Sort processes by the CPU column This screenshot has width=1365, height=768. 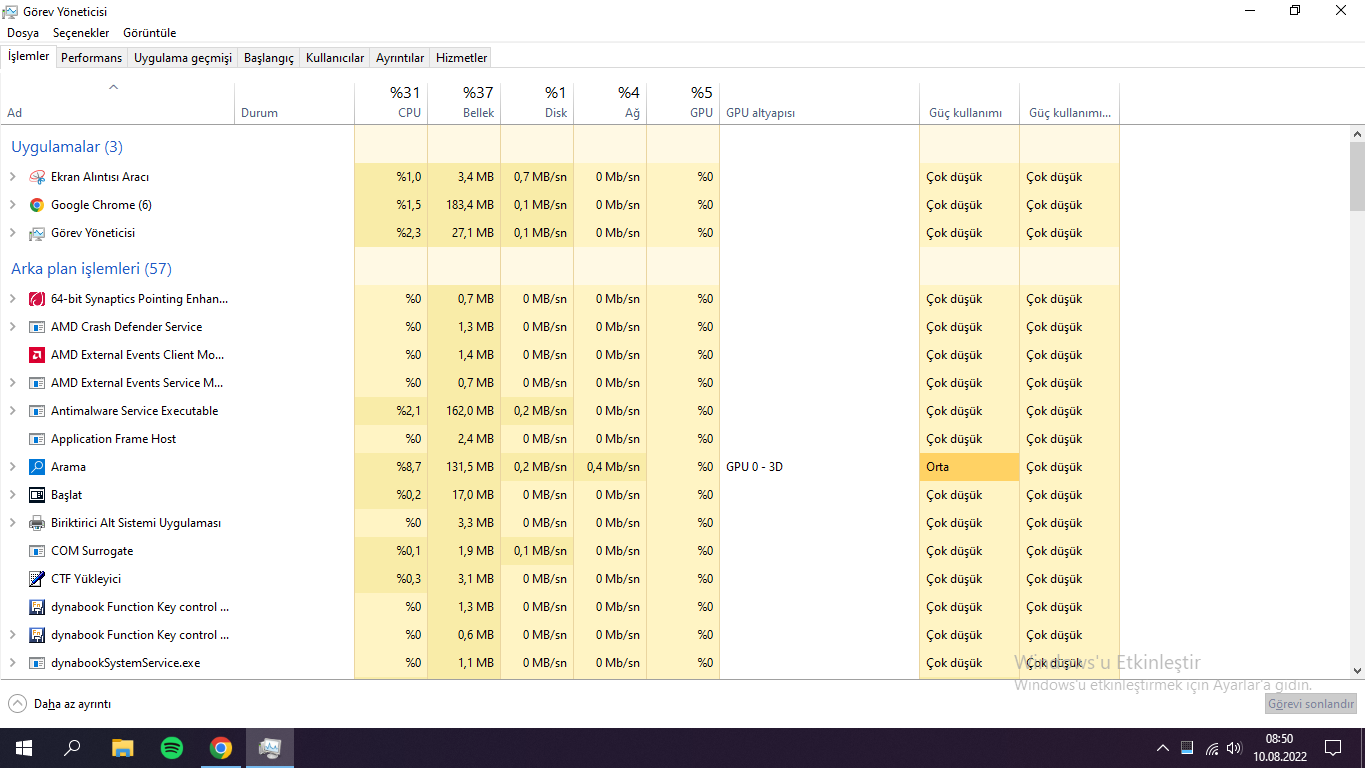391,103
